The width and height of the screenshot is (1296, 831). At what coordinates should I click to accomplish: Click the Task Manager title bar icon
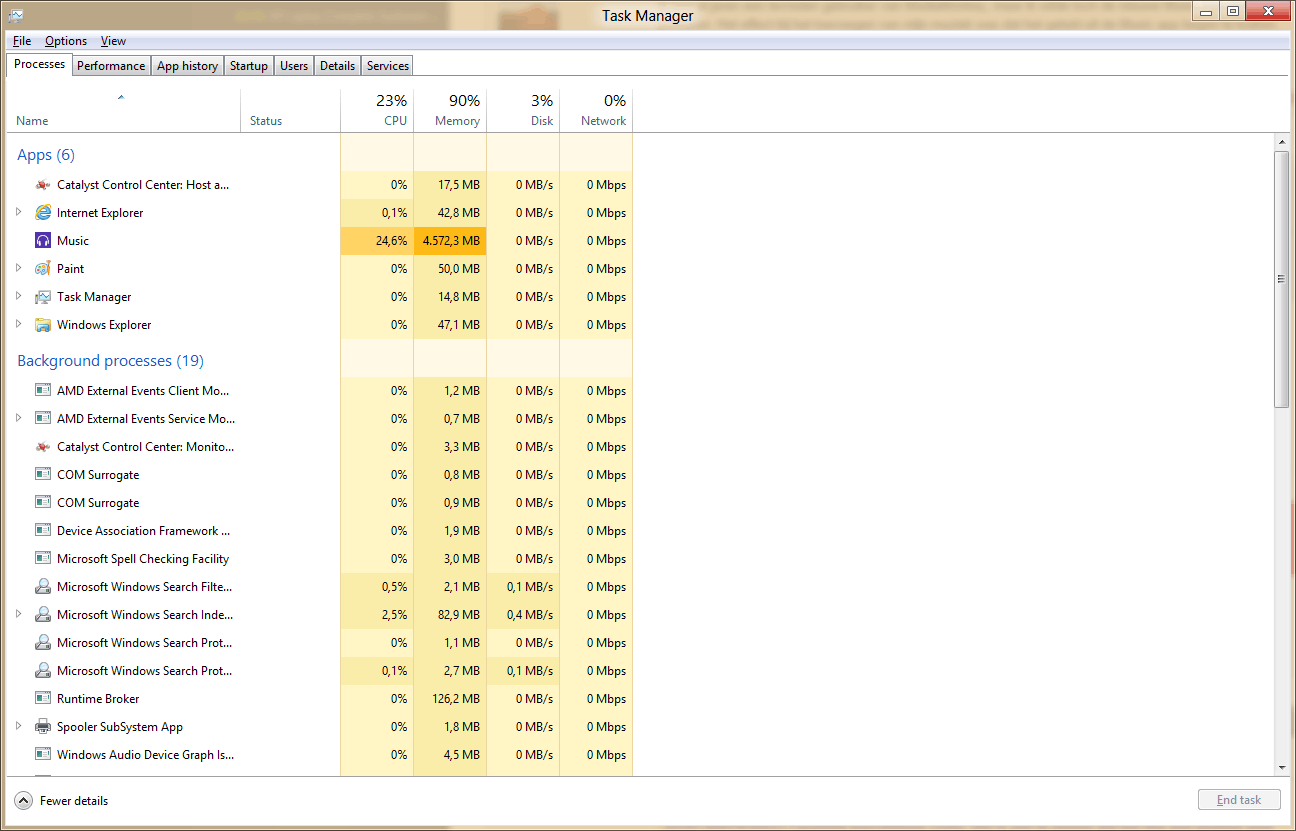click(17, 15)
